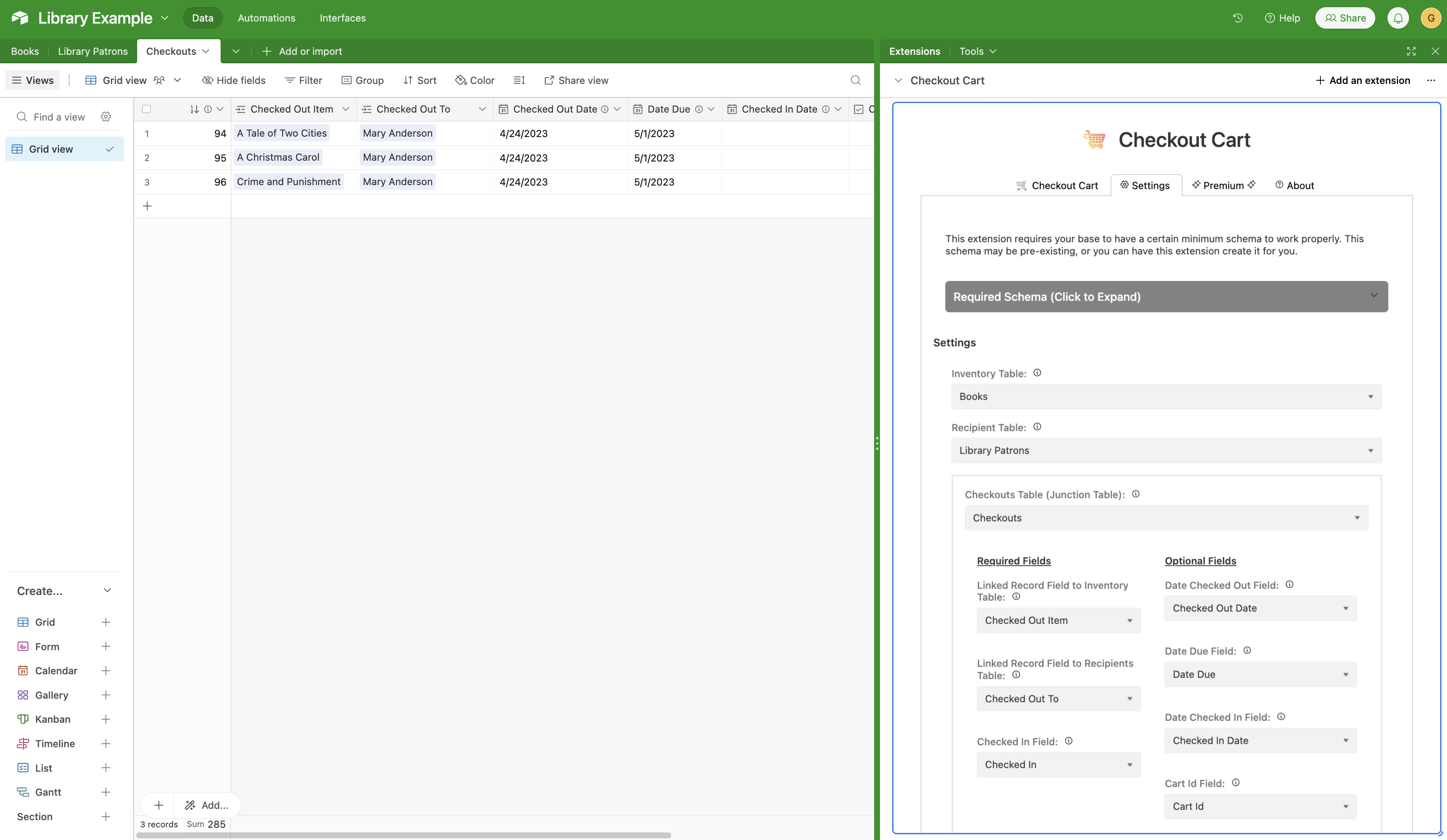Click the row height icon
Viewport: 1447px width, 840px height.
pyautogui.click(x=519, y=80)
